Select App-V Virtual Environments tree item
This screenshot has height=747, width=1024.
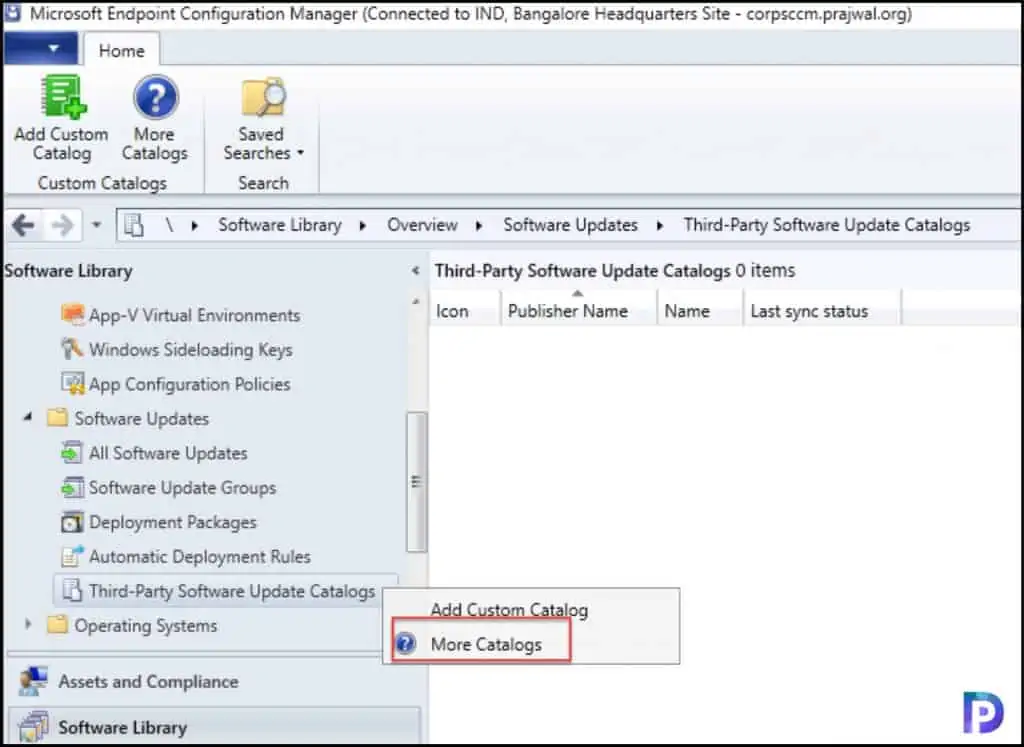click(x=195, y=315)
